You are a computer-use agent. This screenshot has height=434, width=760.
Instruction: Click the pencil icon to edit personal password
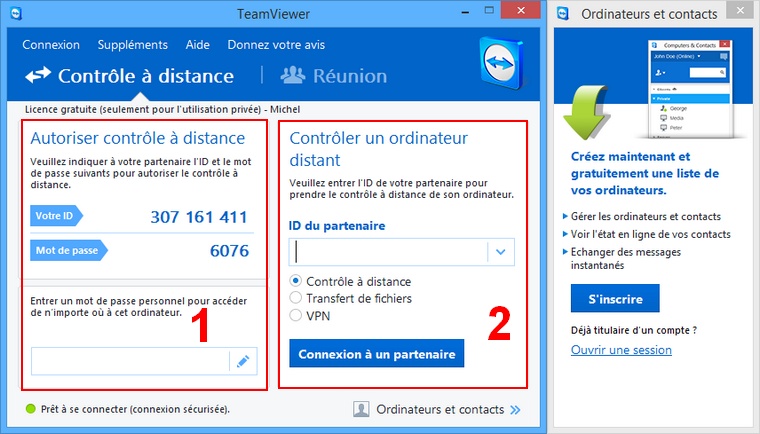point(243,361)
